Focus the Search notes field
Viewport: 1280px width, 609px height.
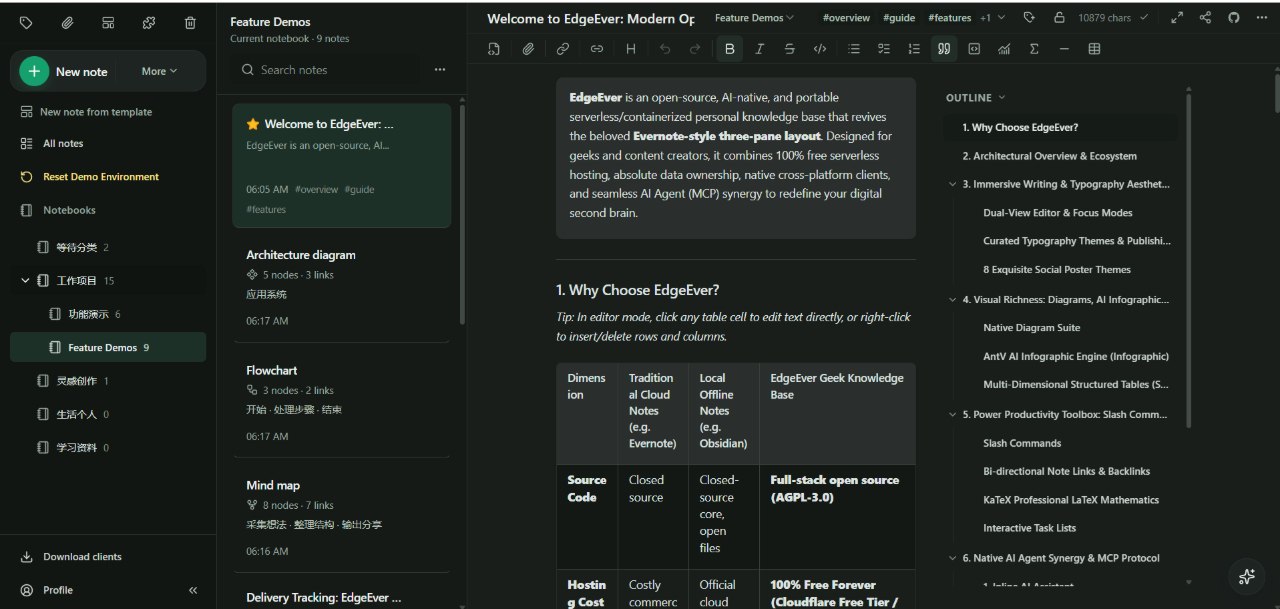pyautogui.click(x=325, y=70)
